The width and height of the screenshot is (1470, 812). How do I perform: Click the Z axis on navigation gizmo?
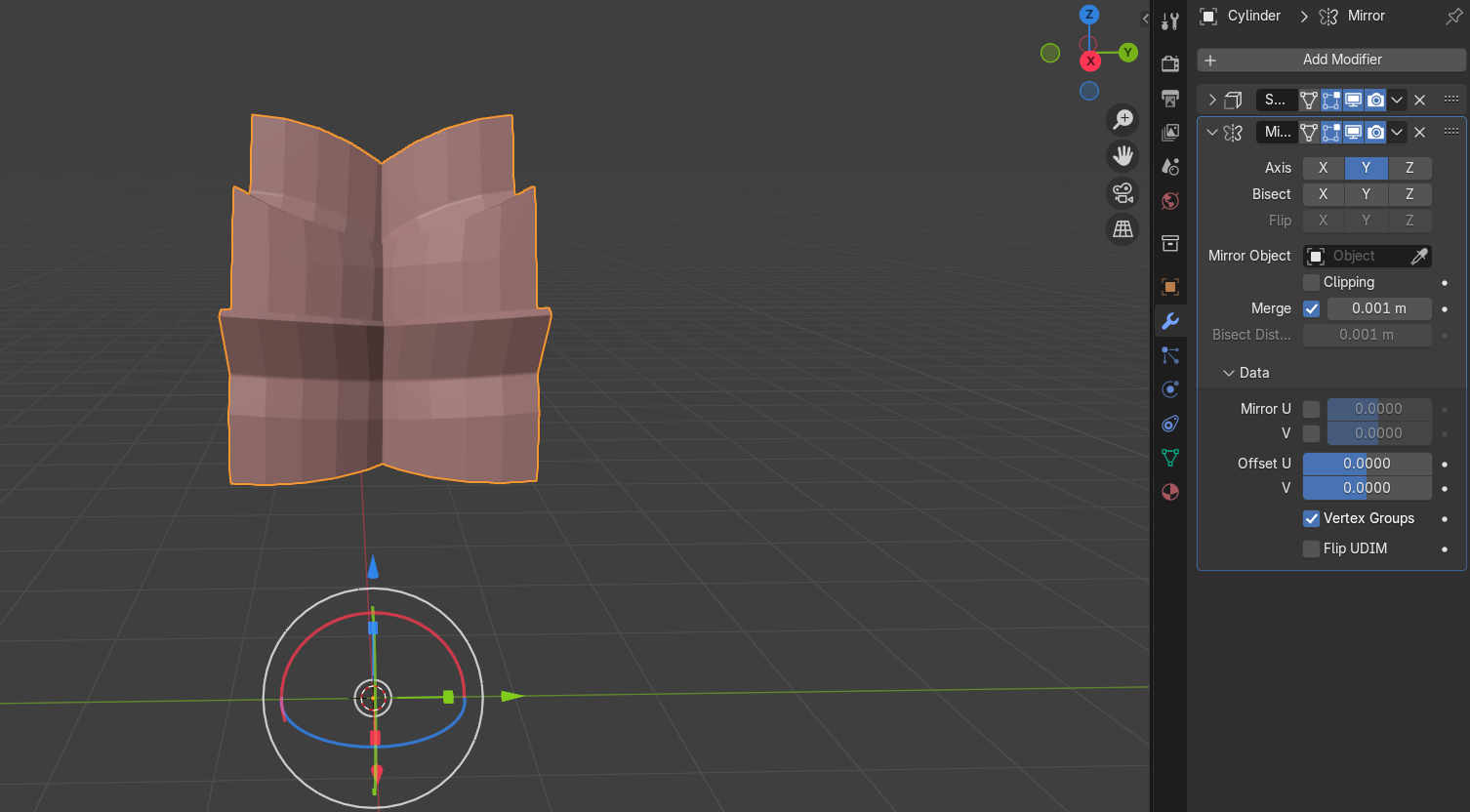pyautogui.click(x=1089, y=15)
